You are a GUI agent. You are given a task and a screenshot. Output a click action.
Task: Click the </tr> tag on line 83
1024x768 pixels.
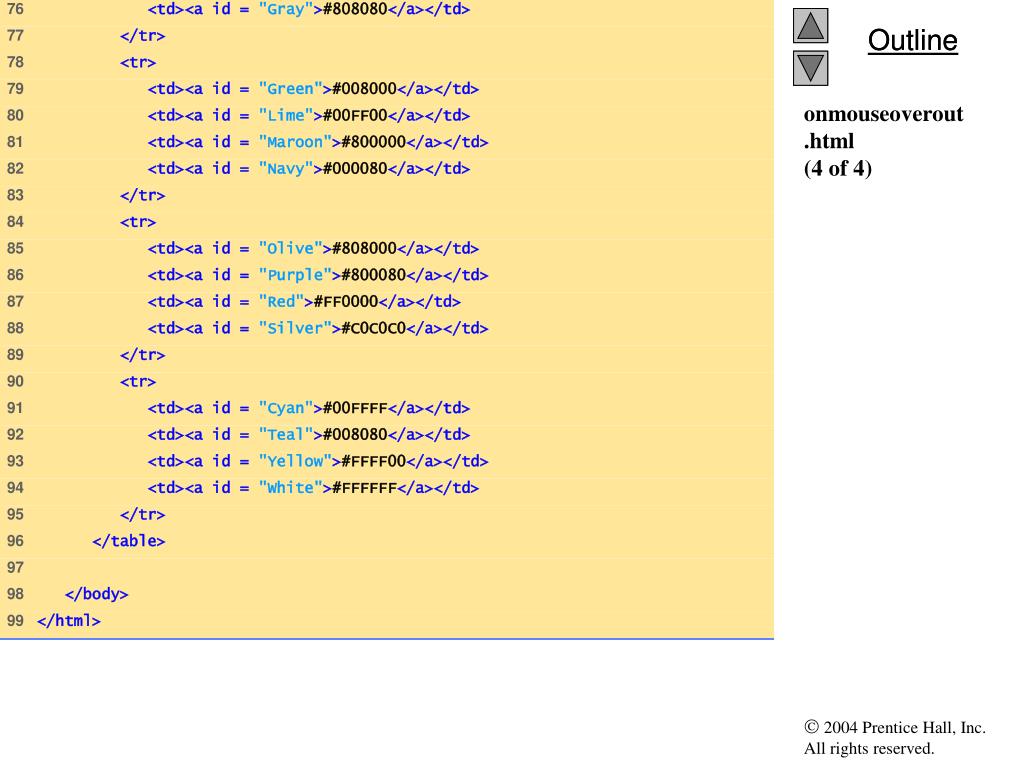click(142, 195)
